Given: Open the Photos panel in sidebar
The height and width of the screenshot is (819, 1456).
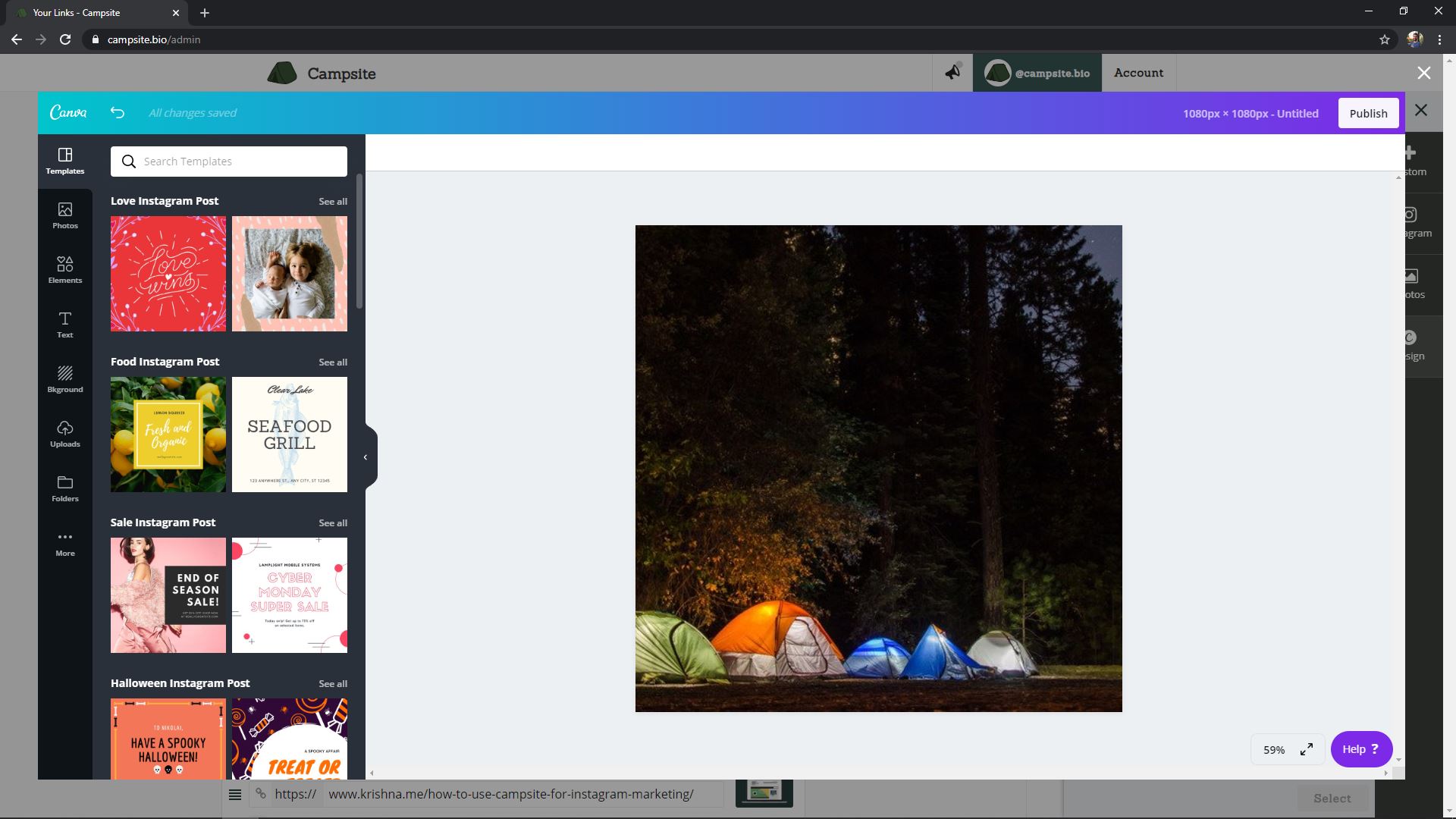Looking at the screenshot, I should click(65, 215).
